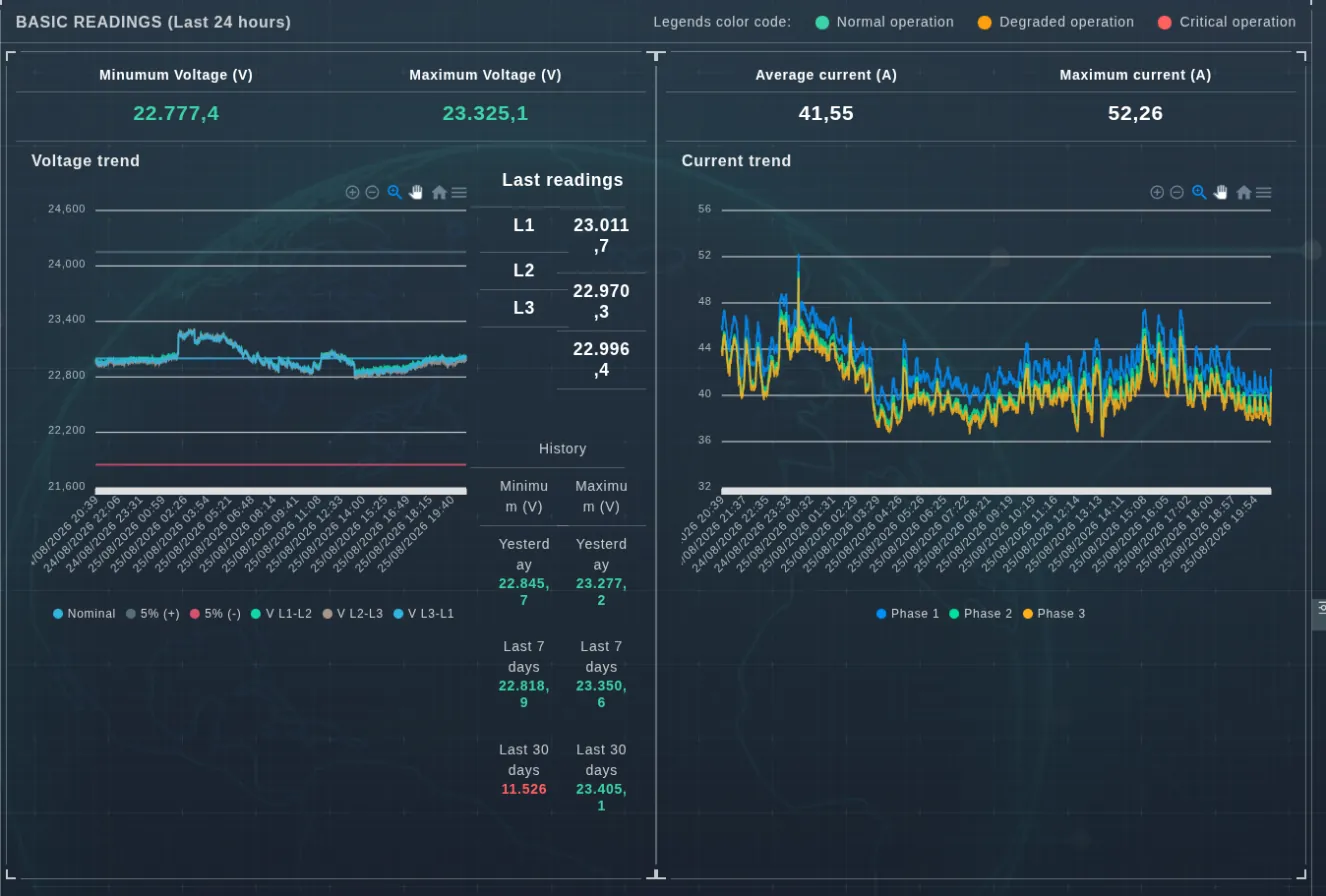
Task: Click the minimum voltage value 22.777,4
Action: pyautogui.click(x=176, y=113)
